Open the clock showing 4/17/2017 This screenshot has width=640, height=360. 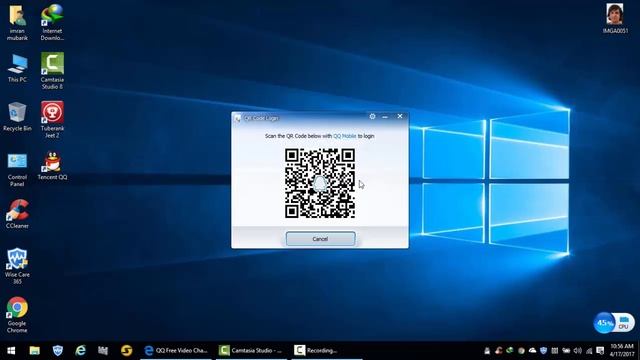[x=622, y=351]
